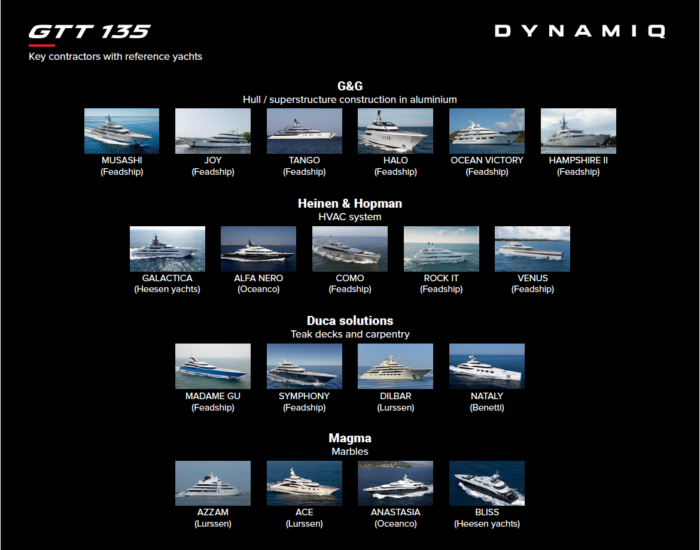Image resolution: width=700 pixels, height=550 pixels.
Task: Click the Duca solutions heading
Action: pyautogui.click(x=350, y=321)
